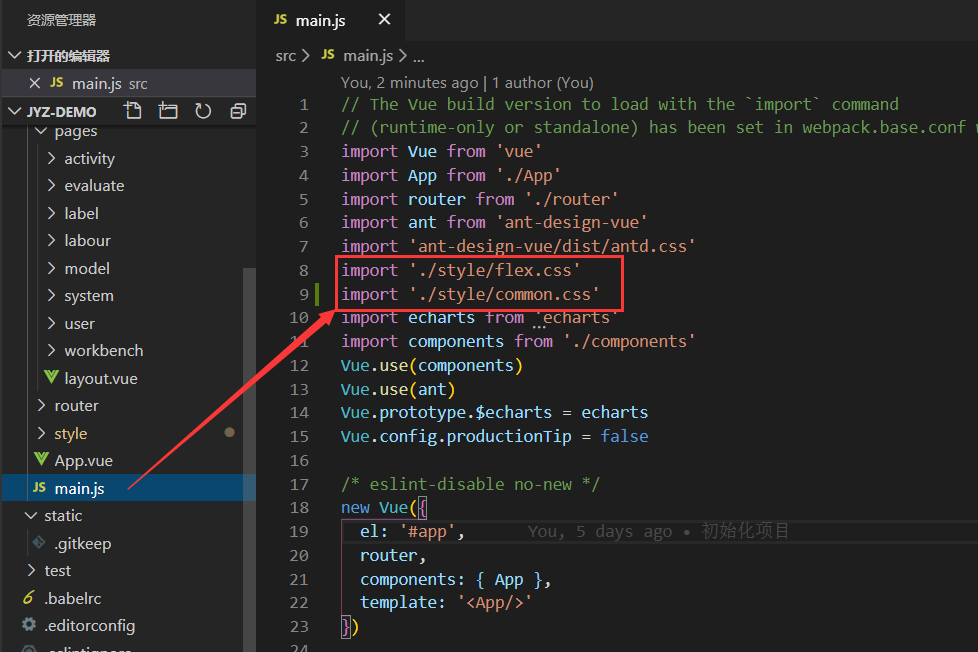Click the 资源管理器 explorer title
The width and height of the screenshot is (978, 652).
coord(61,20)
